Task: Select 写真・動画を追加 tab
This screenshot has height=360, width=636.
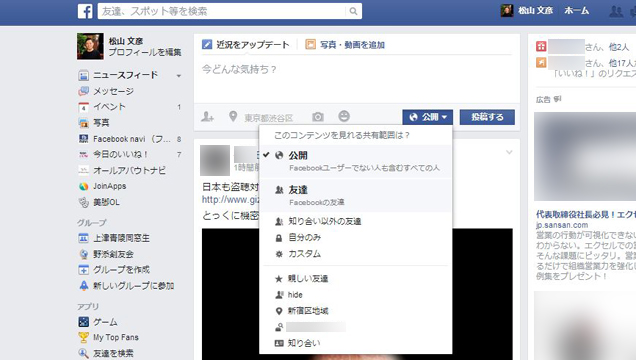Action: (x=345, y=45)
